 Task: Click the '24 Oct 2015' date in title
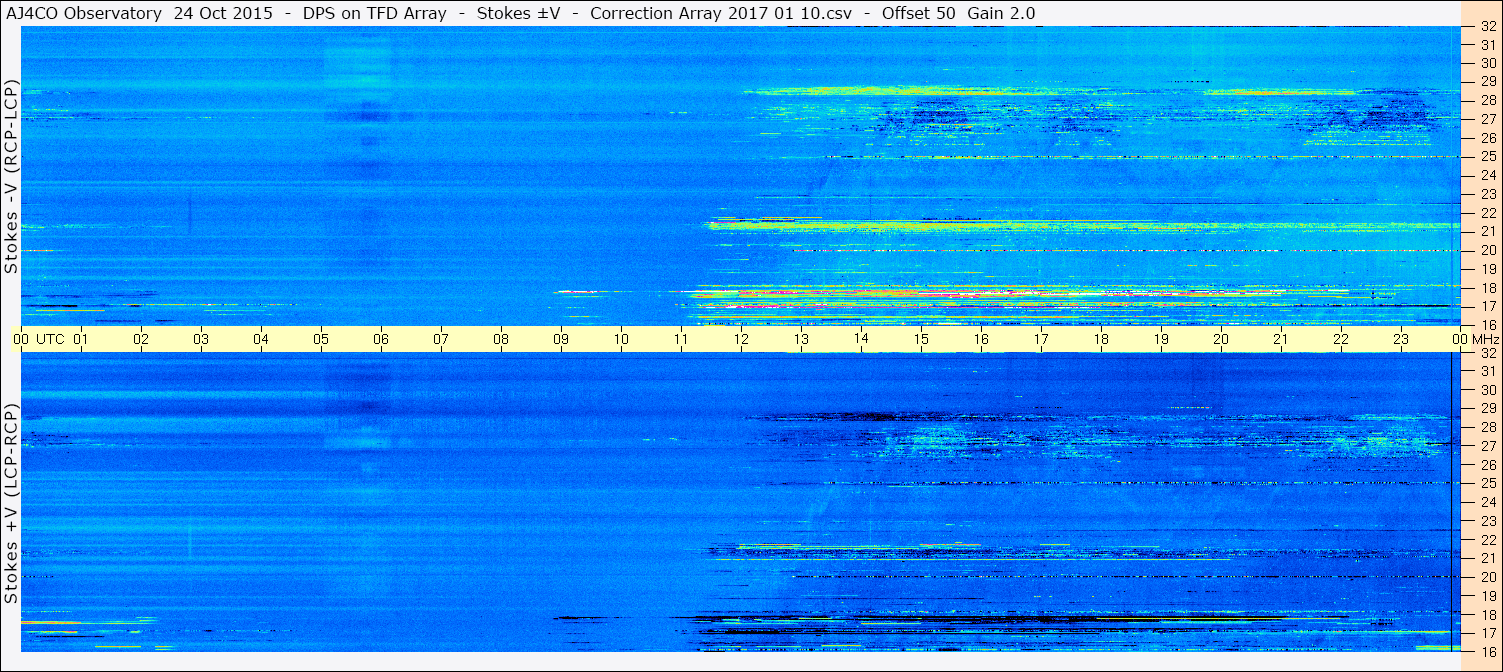coord(222,13)
